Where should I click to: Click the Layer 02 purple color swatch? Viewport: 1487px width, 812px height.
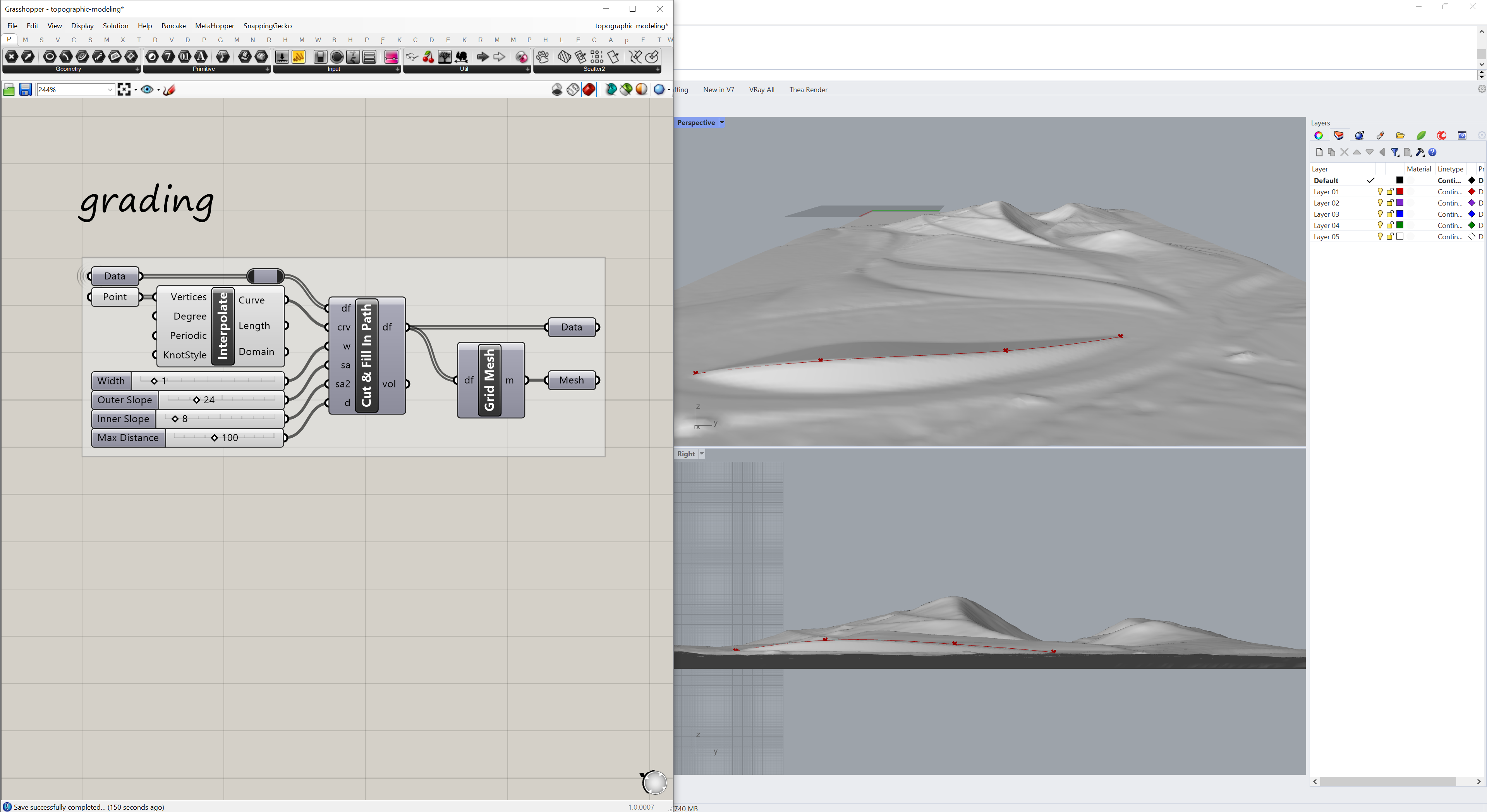1400,202
